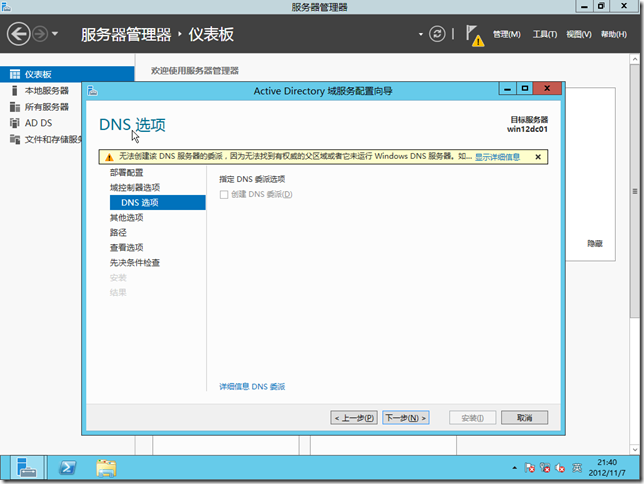This screenshot has width=644, height=484.
Task: Click the Server Manager title bar icon
Action: pyautogui.click(x=6, y=7)
